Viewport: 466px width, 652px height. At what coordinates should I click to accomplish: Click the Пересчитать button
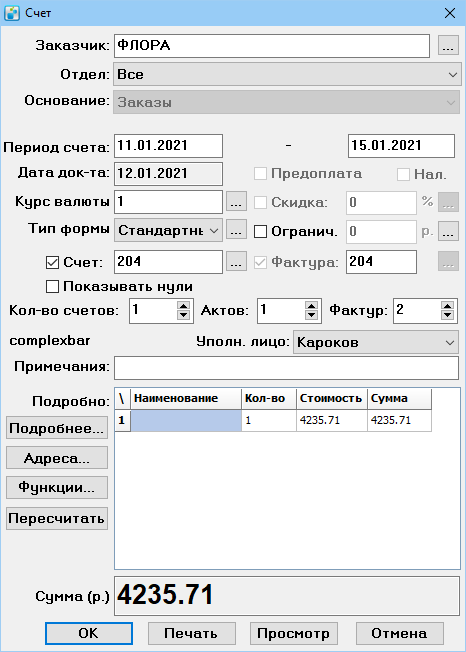57,519
